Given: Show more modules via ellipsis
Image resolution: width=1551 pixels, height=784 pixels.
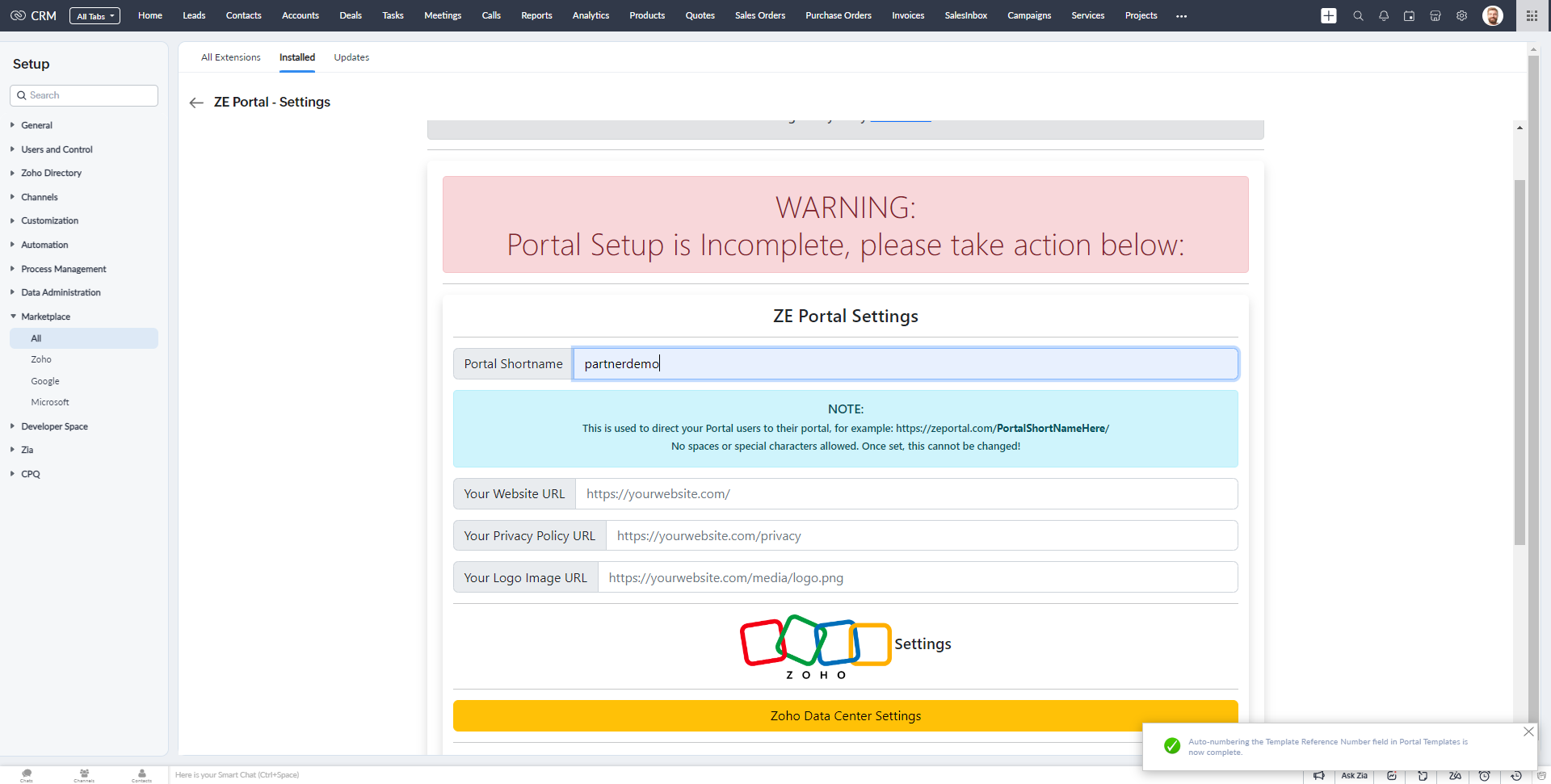Looking at the screenshot, I should click(1182, 16).
